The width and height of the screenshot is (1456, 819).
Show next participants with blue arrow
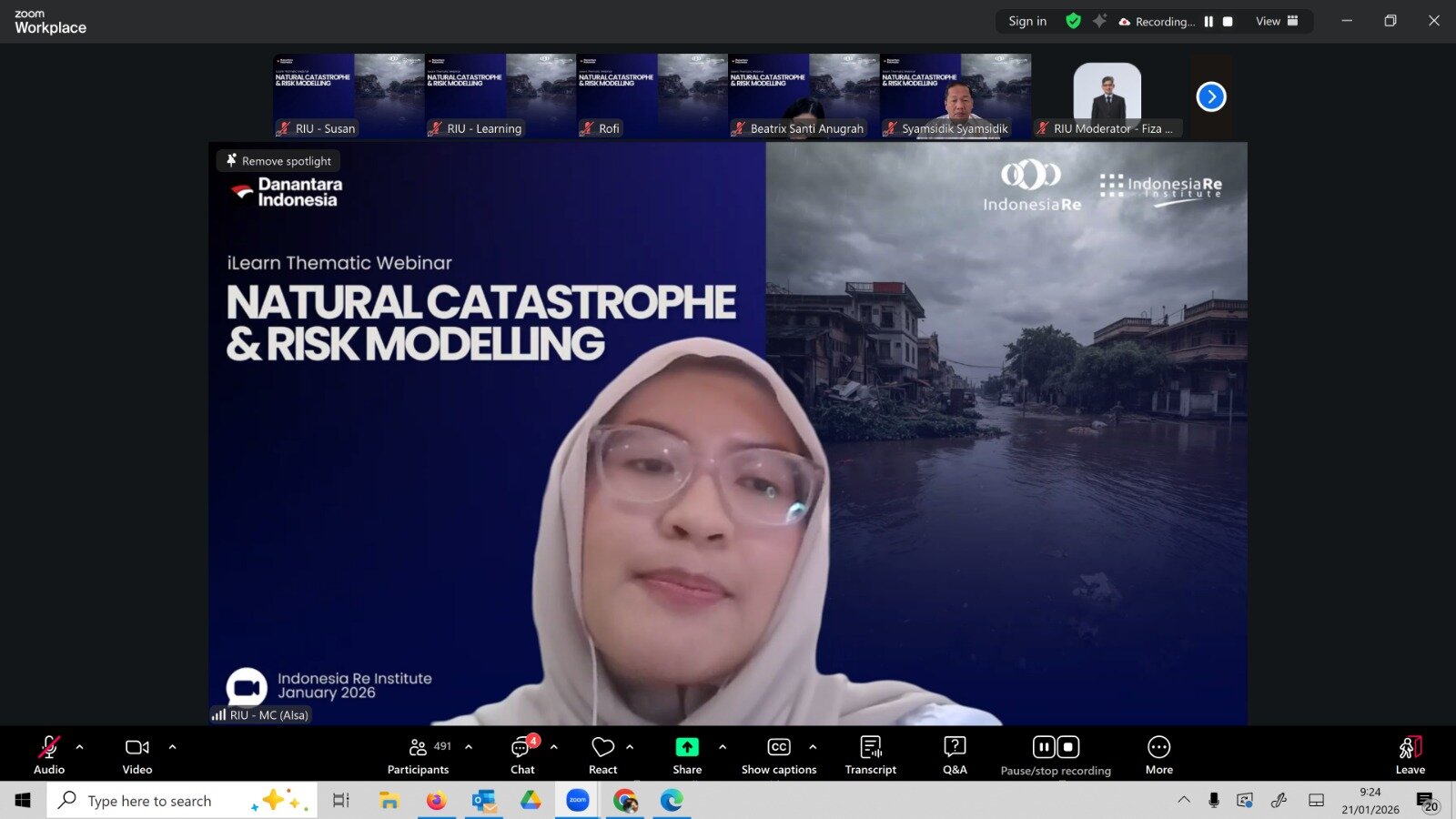pos(1211,96)
